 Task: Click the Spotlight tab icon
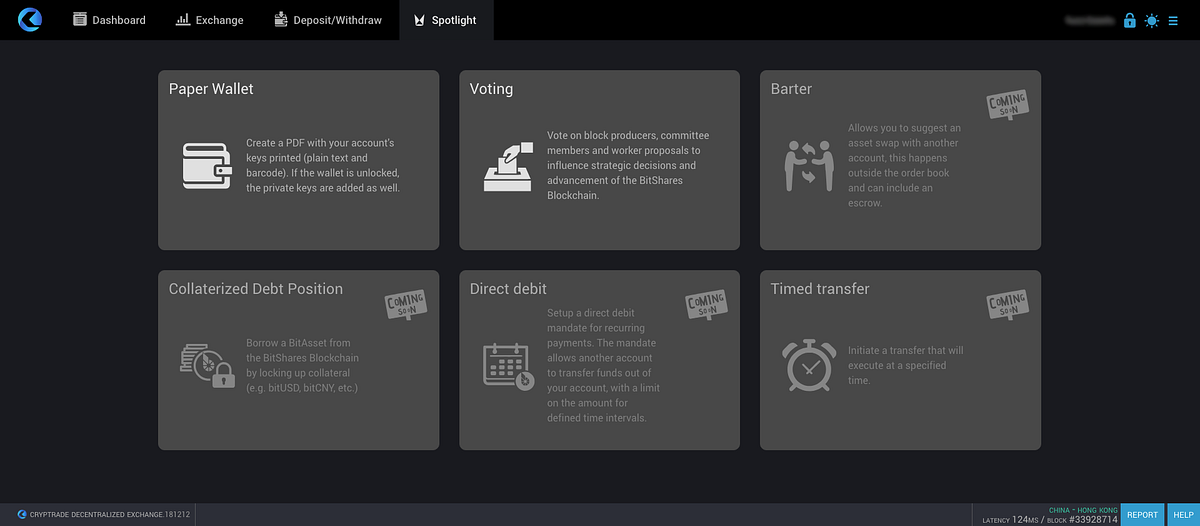420,20
